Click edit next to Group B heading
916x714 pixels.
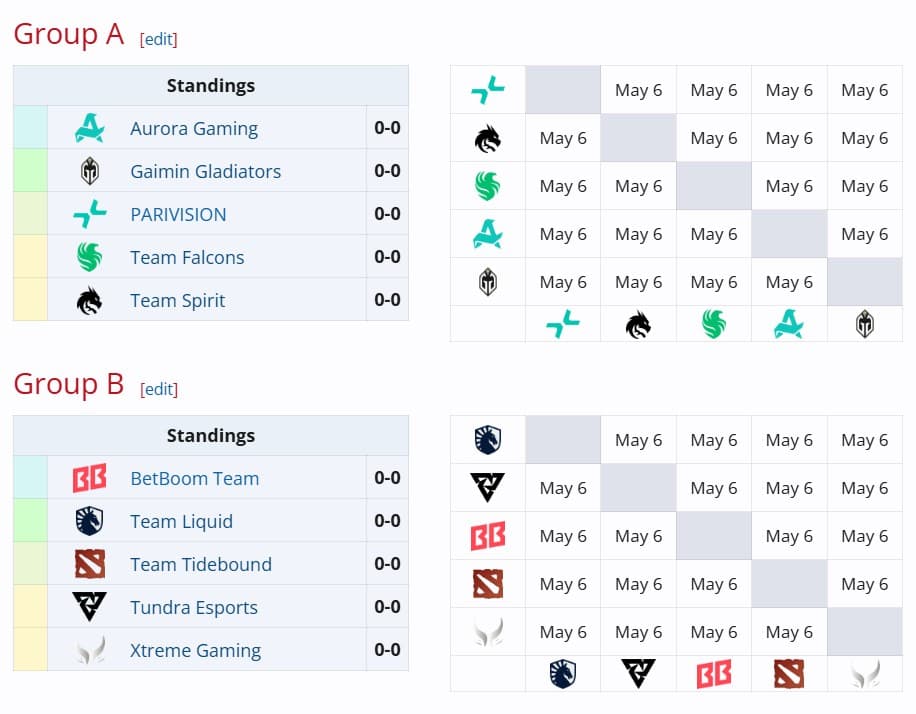pyautogui.click(x=158, y=389)
